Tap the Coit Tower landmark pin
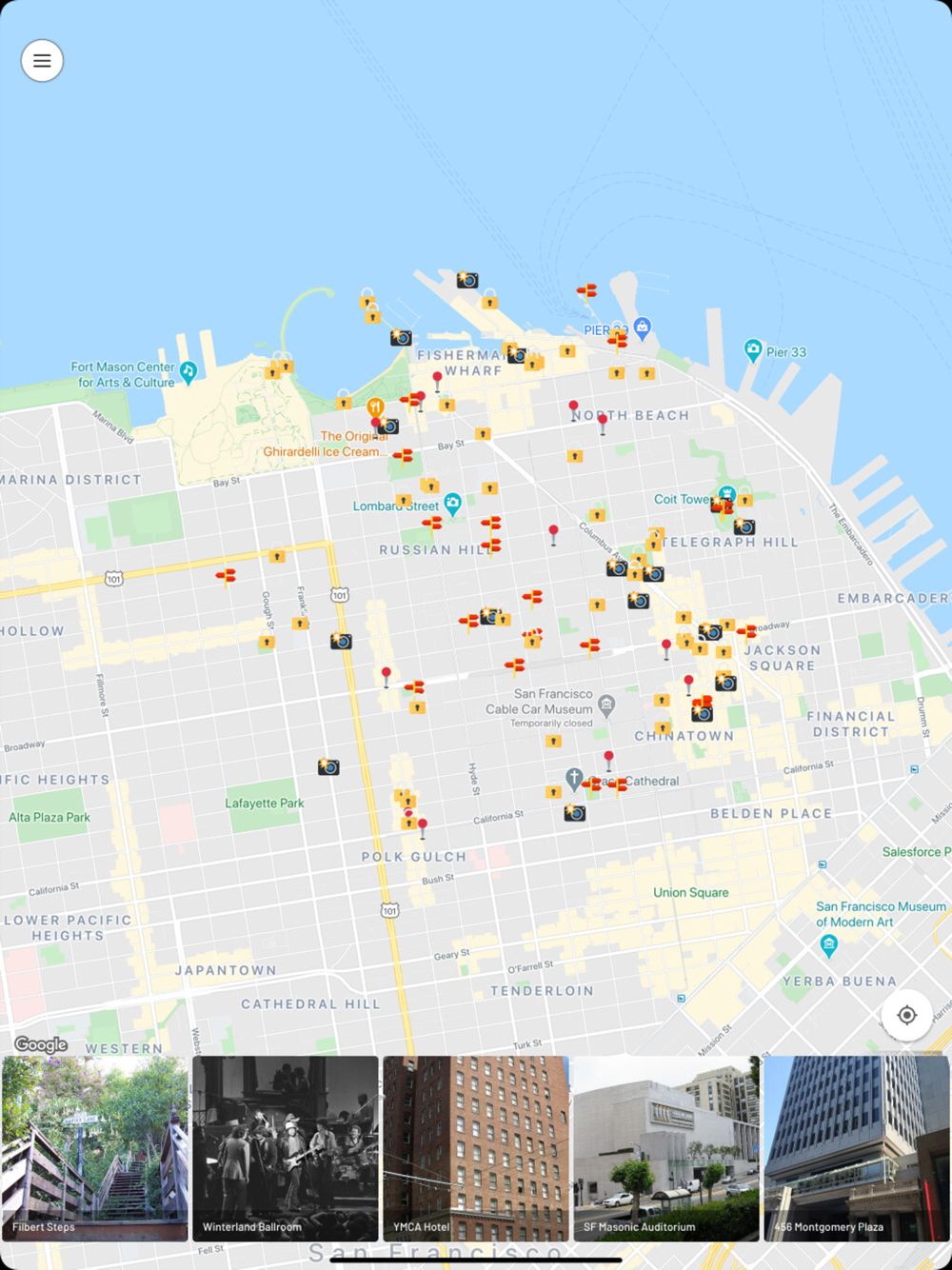This screenshot has height=1270, width=952. pos(727,495)
